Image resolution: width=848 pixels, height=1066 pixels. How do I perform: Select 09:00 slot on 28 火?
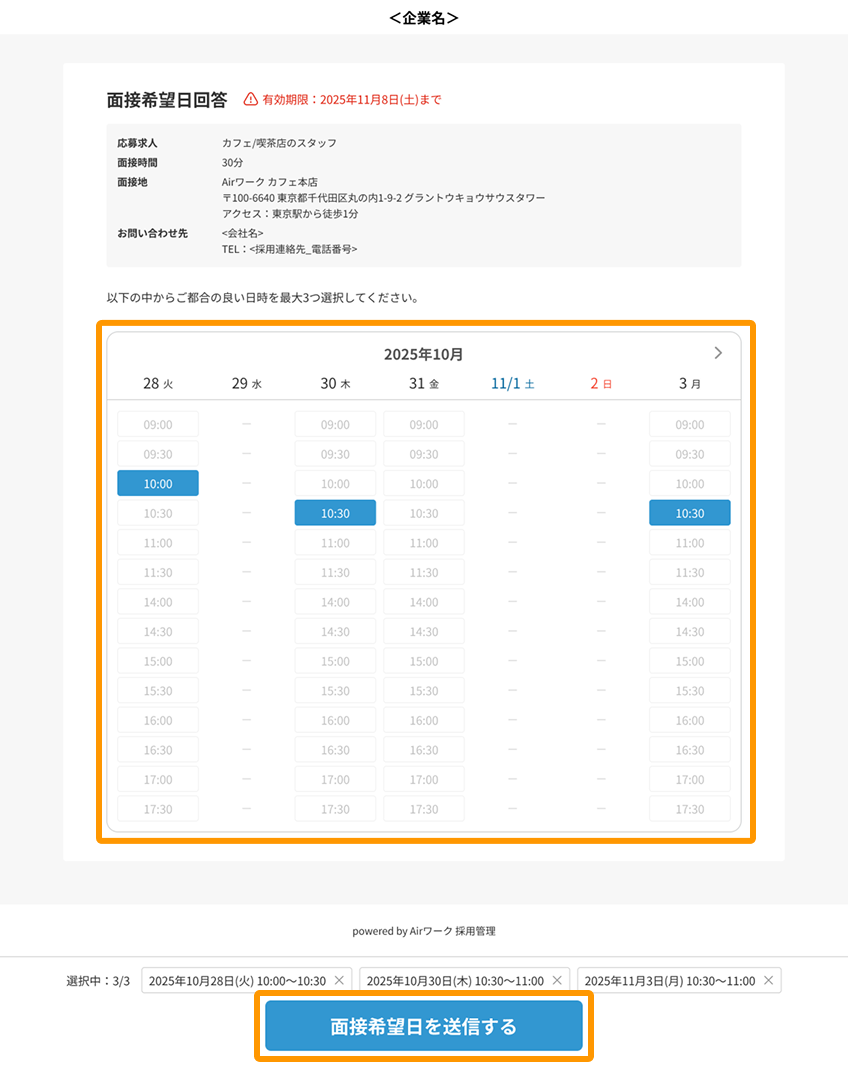(158, 424)
